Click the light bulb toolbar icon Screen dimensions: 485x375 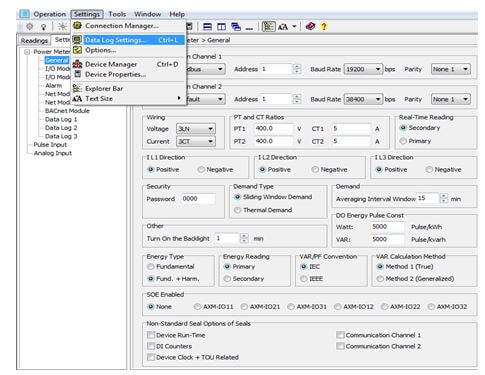(x=43, y=27)
